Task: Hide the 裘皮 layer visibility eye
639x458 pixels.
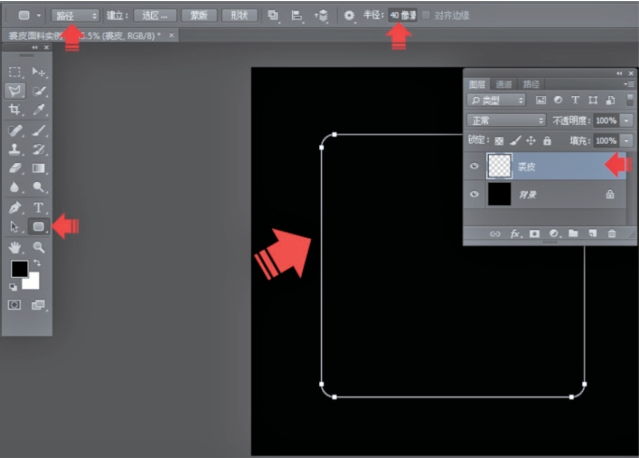Action: click(474, 165)
